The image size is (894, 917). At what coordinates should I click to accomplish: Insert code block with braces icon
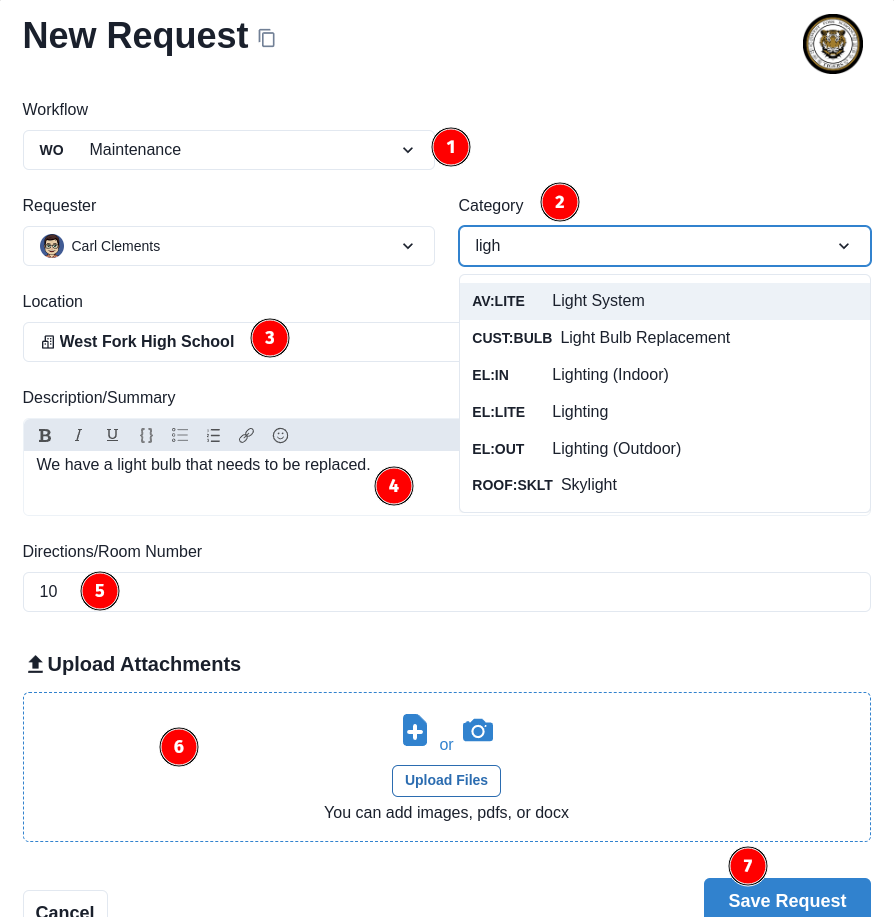[146, 435]
